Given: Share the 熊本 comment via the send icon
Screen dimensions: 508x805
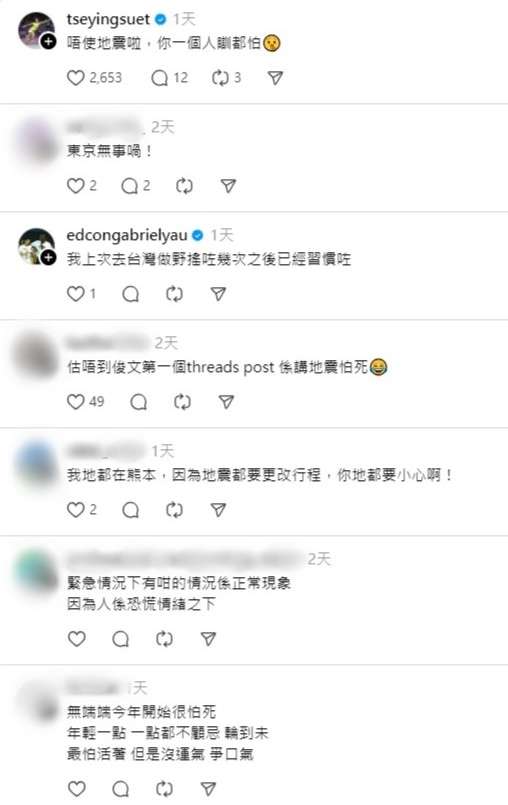Looking at the screenshot, I should coord(218,510).
